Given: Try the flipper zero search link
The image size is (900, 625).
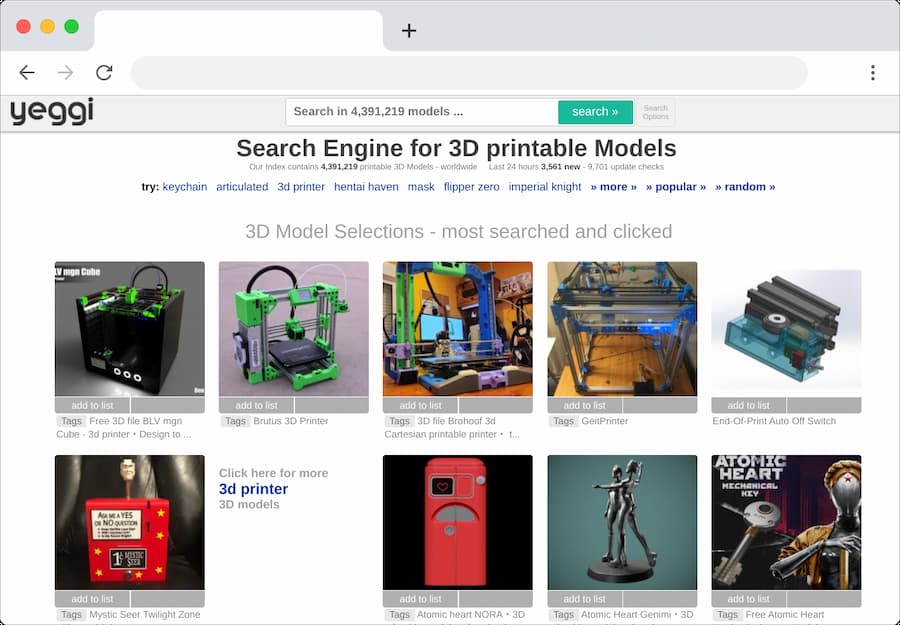Looking at the screenshot, I should pyautogui.click(x=471, y=187).
